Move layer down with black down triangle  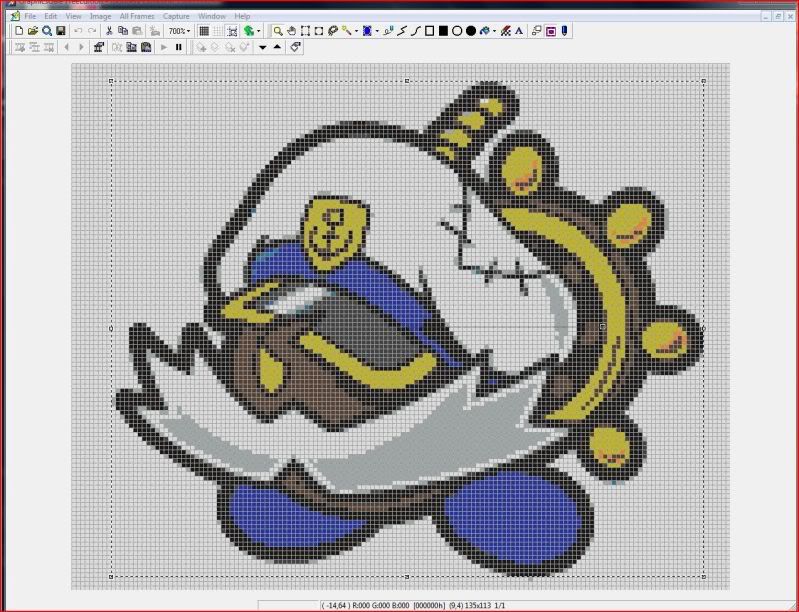[x=263, y=47]
